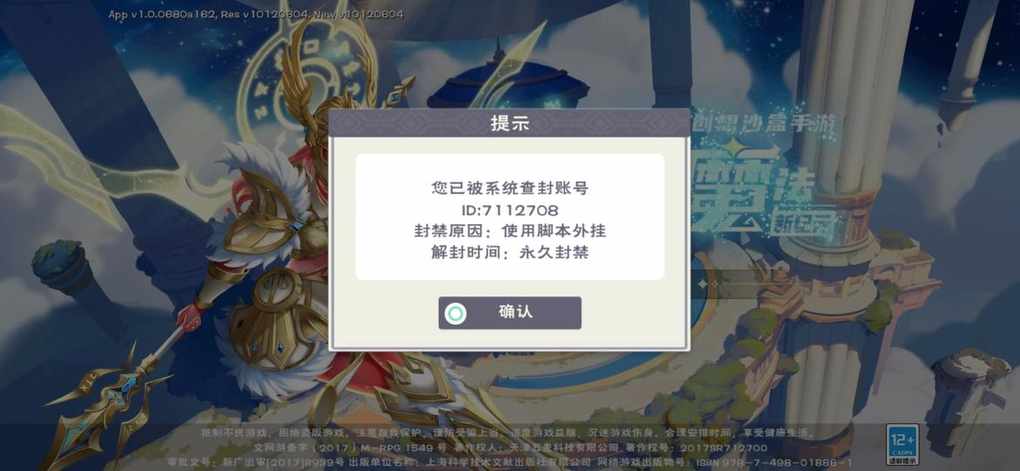Click the ISBN publication footer line
This screenshot has height=471, width=1020.
pyautogui.click(x=526, y=462)
